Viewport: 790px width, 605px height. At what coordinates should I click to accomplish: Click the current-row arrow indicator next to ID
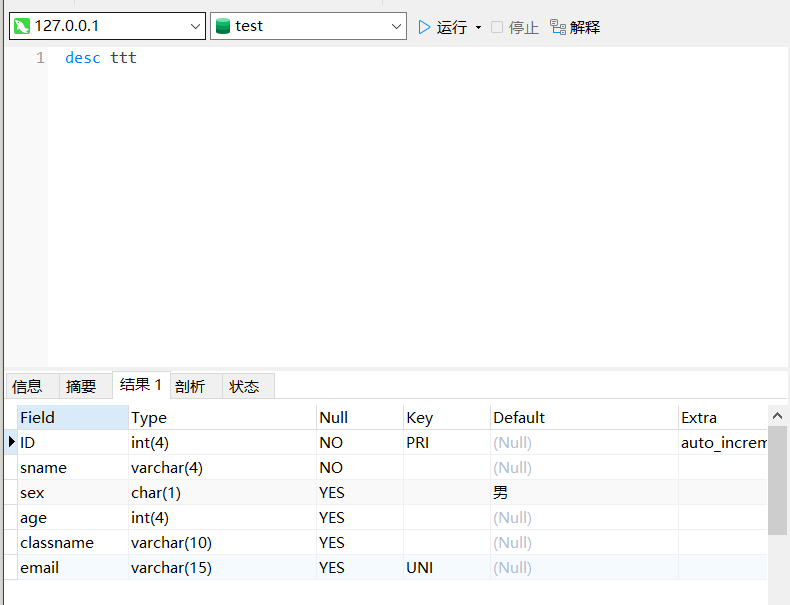[12, 442]
